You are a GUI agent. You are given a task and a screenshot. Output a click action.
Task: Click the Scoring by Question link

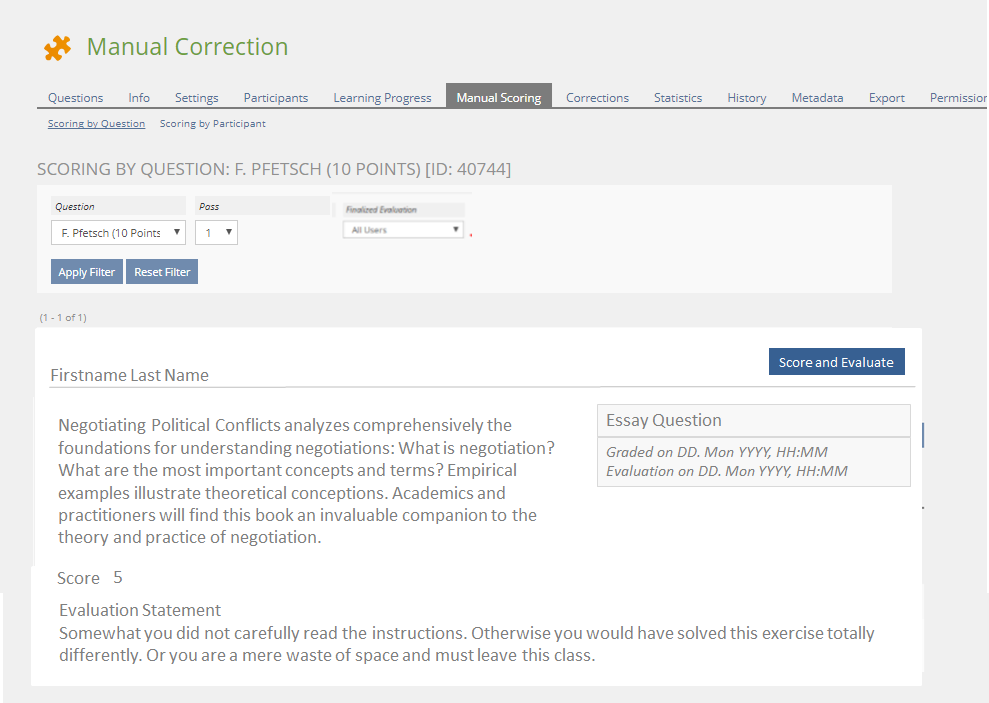tap(96, 124)
